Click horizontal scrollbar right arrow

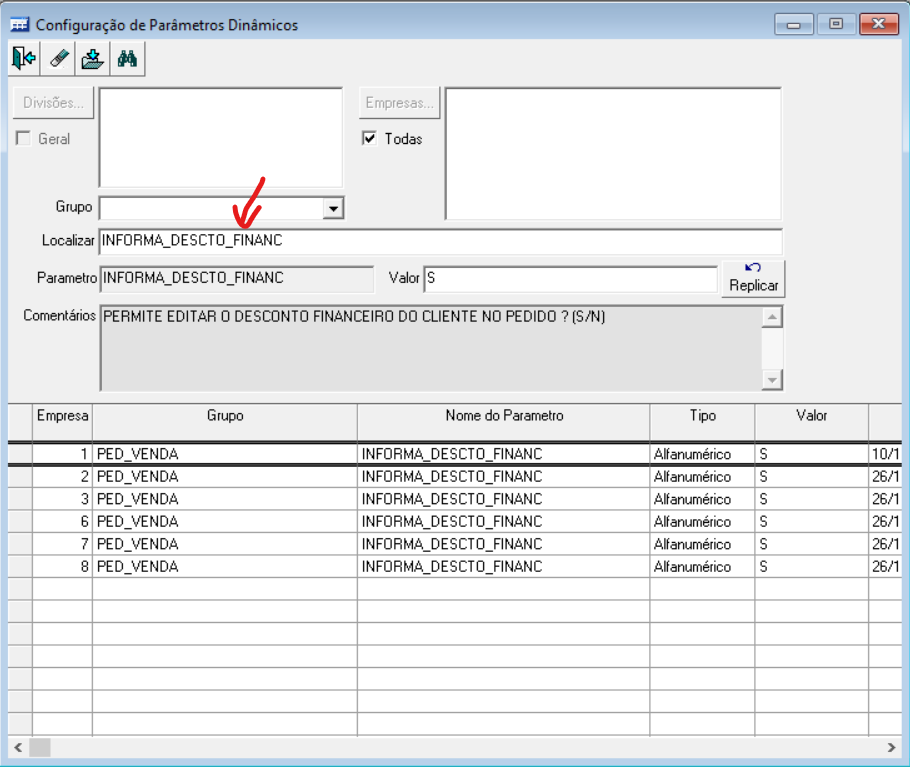(x=891, y=747)
